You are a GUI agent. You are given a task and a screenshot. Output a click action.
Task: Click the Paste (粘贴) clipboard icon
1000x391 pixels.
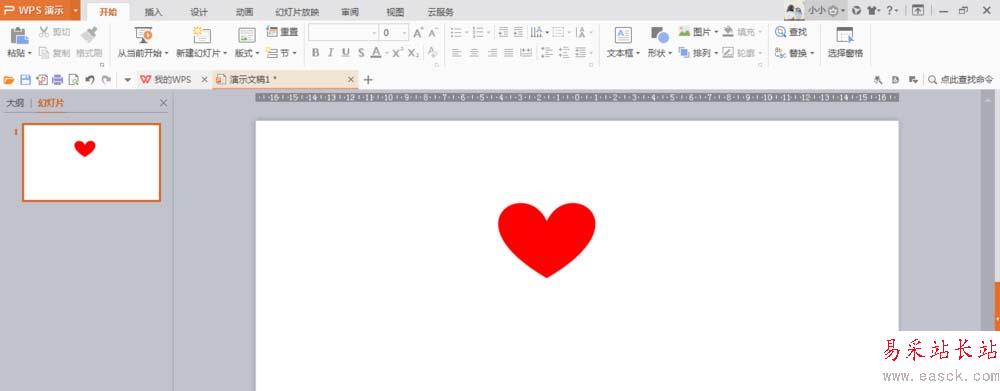(x=20, y=36)
